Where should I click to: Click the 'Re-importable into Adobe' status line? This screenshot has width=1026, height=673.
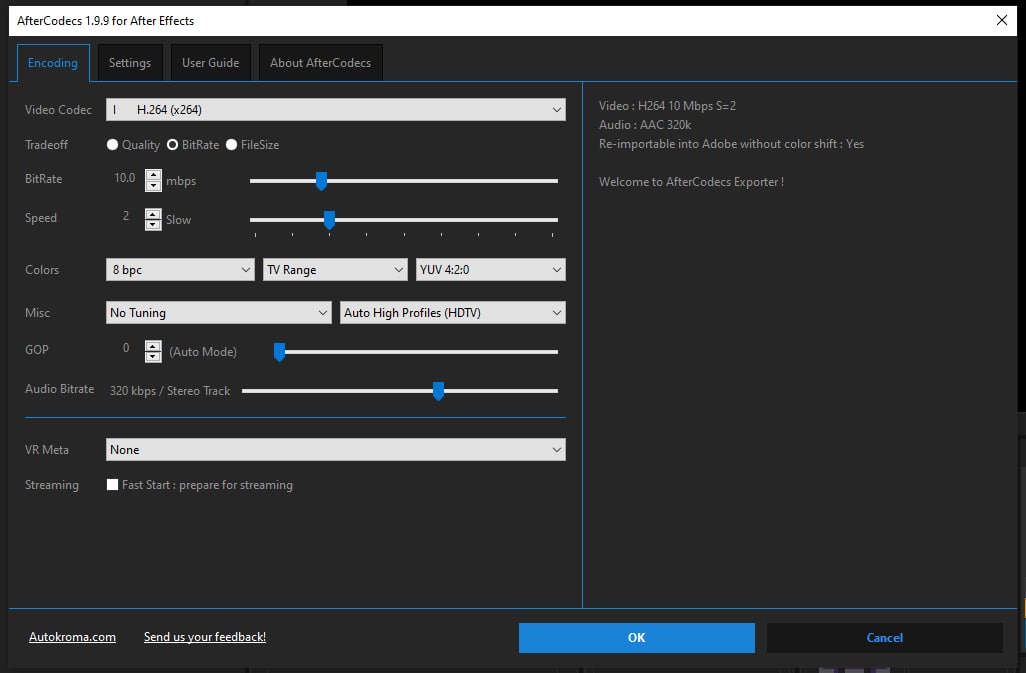[x=732, y=144]
